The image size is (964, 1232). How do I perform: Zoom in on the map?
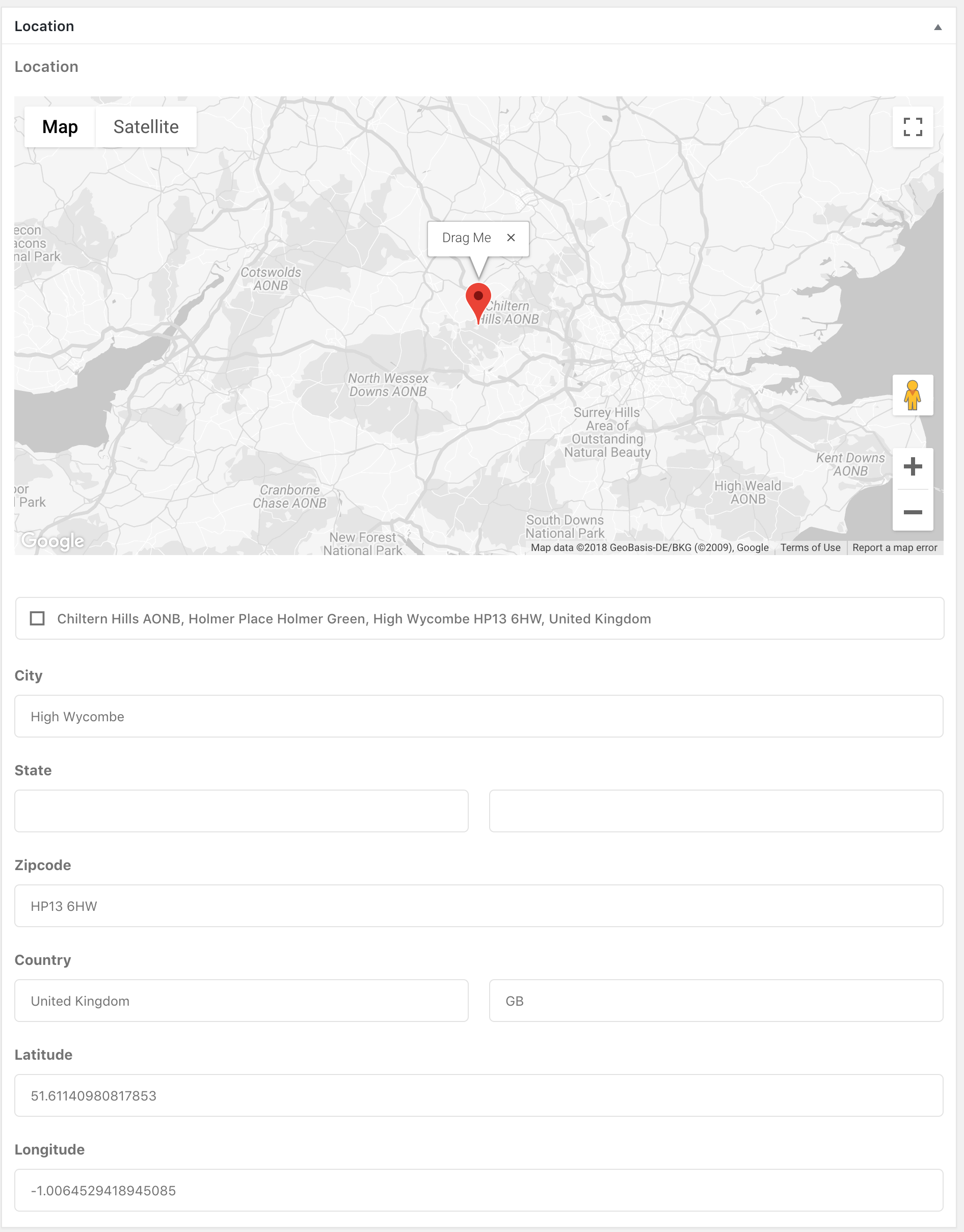pos(912,467)
